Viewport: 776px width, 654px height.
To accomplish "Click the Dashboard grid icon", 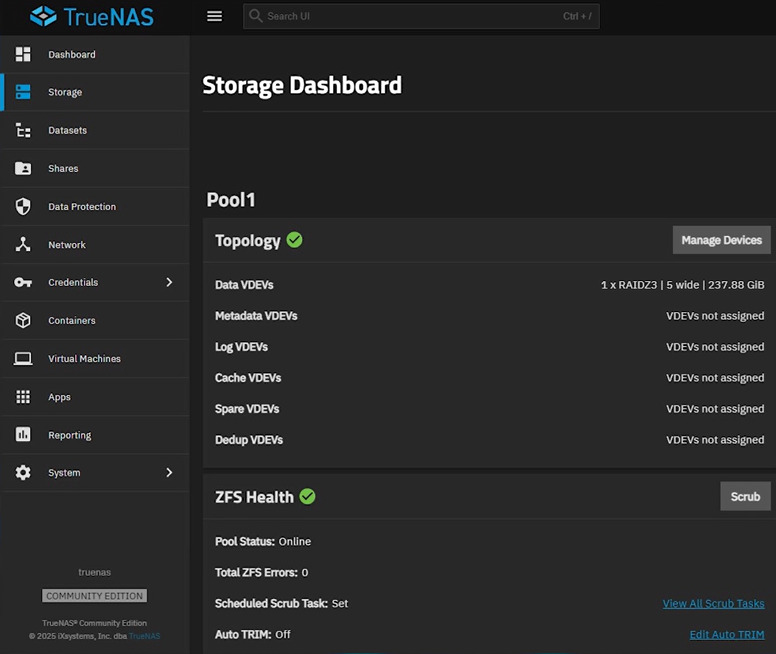I will pos(23,54).
